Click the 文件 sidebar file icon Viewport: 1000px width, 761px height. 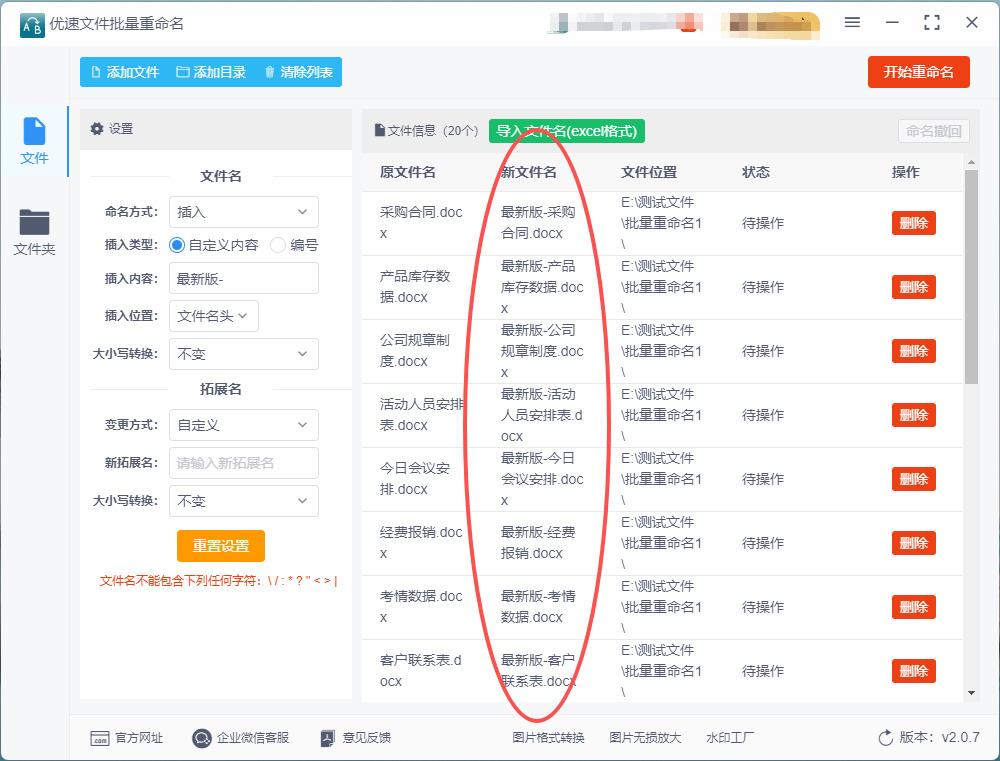coord(34,132)
